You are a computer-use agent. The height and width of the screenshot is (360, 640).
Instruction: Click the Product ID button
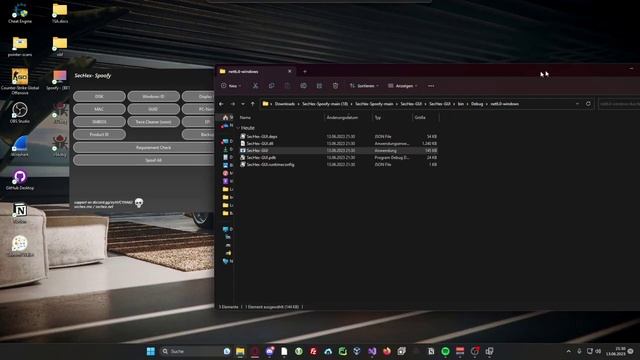click(x=99, y=134)
